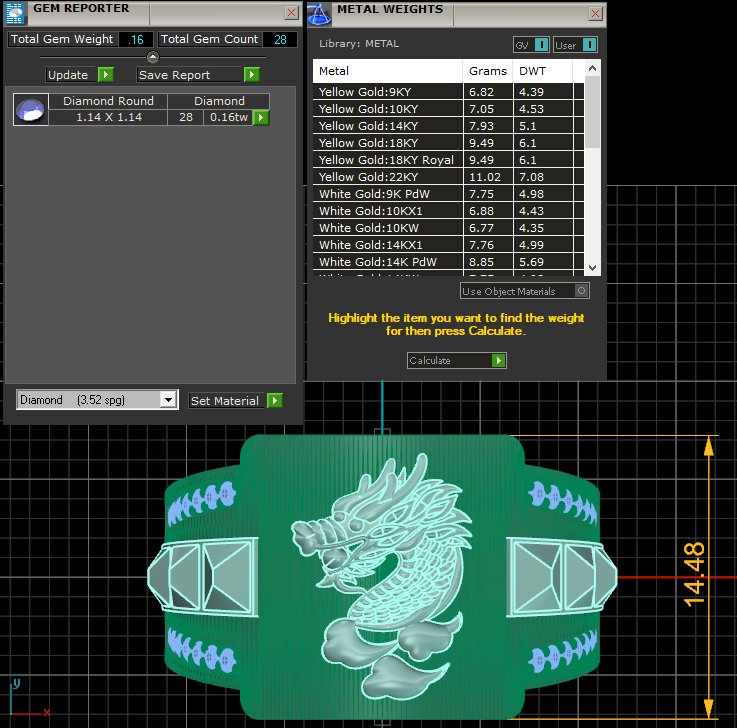The height and width of the screenshot is (728, 737).
Task: Select the Yellow Gold:22KY row
Action: 448,177
